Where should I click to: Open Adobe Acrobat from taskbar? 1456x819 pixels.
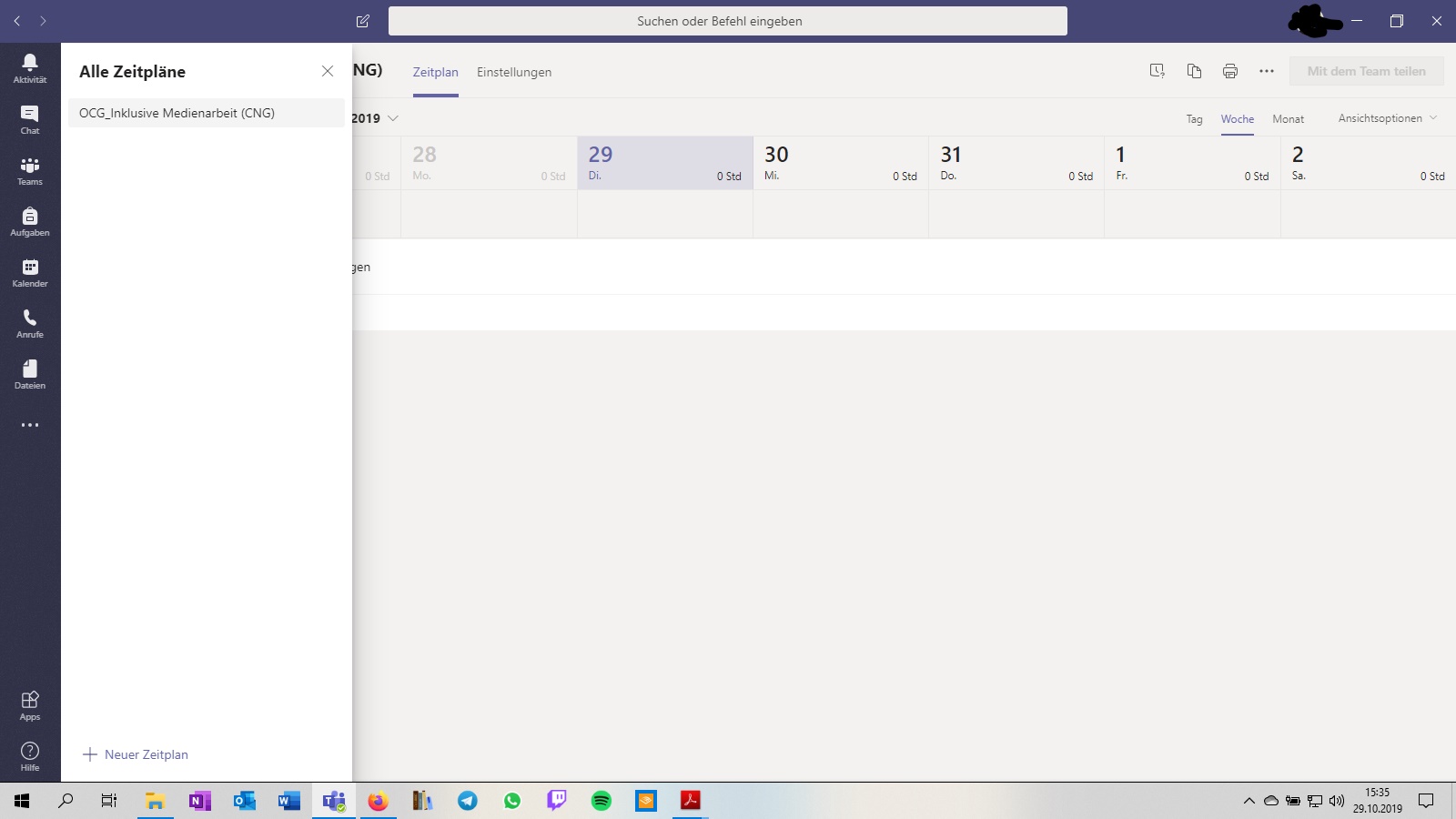click(690, 801)
